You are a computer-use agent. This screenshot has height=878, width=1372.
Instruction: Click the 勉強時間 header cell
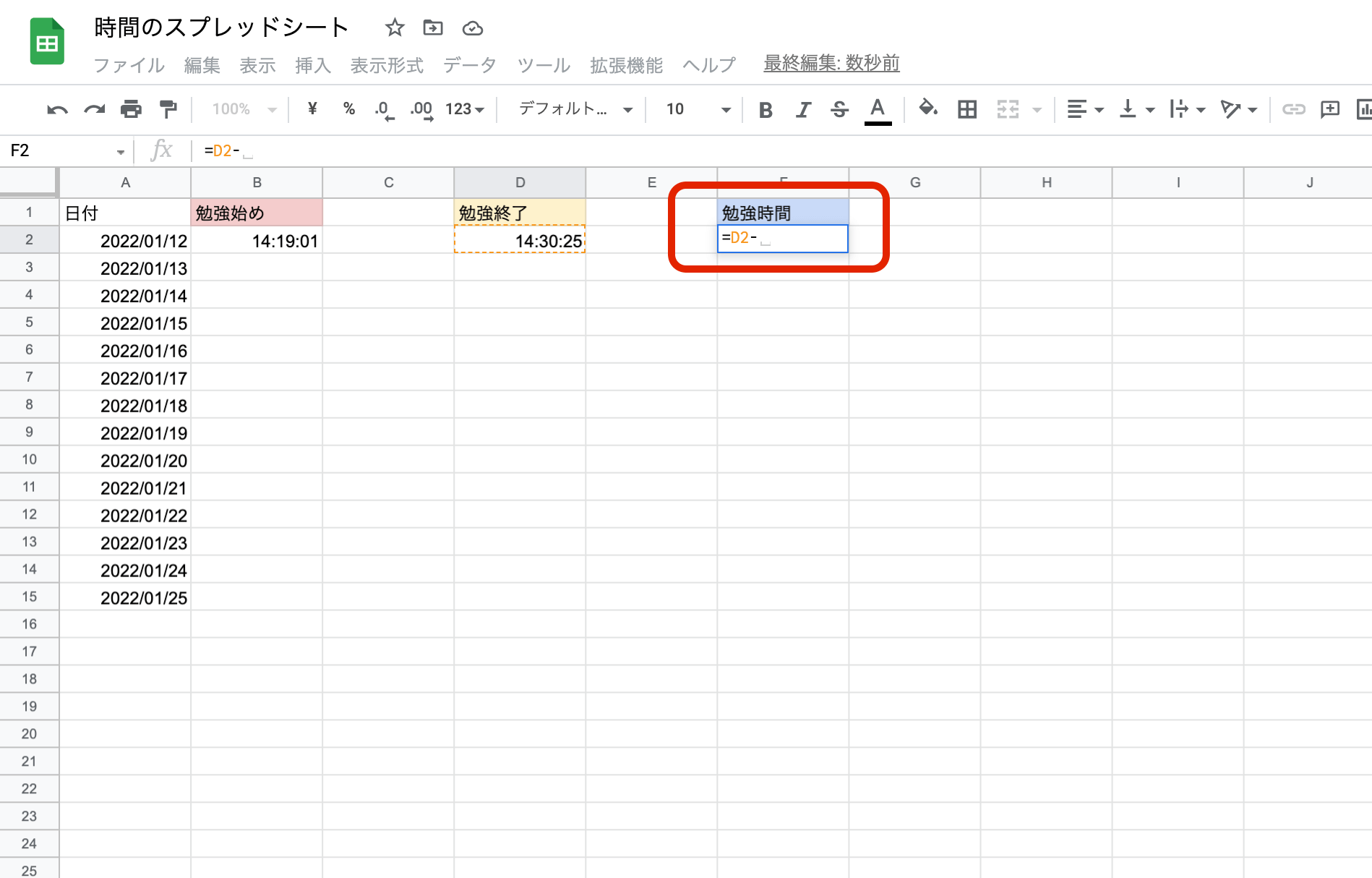(x=783, y=213)
